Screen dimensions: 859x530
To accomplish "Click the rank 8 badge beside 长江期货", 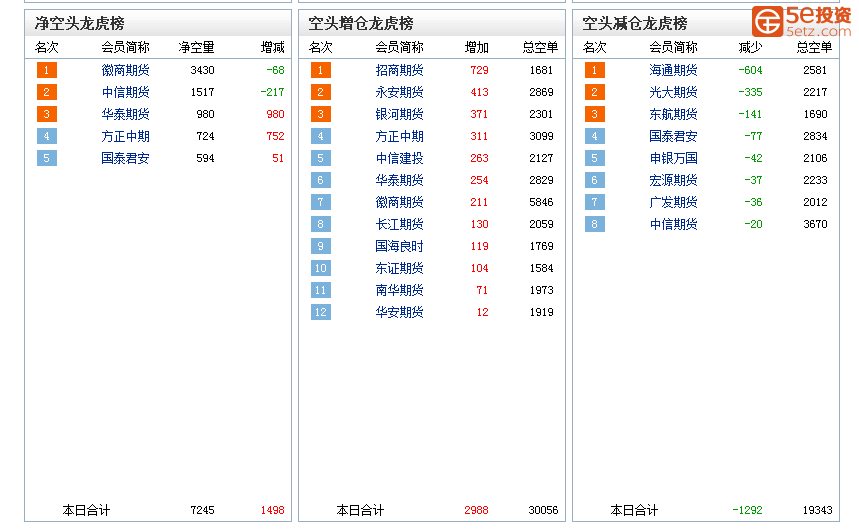I will [320, 224].
